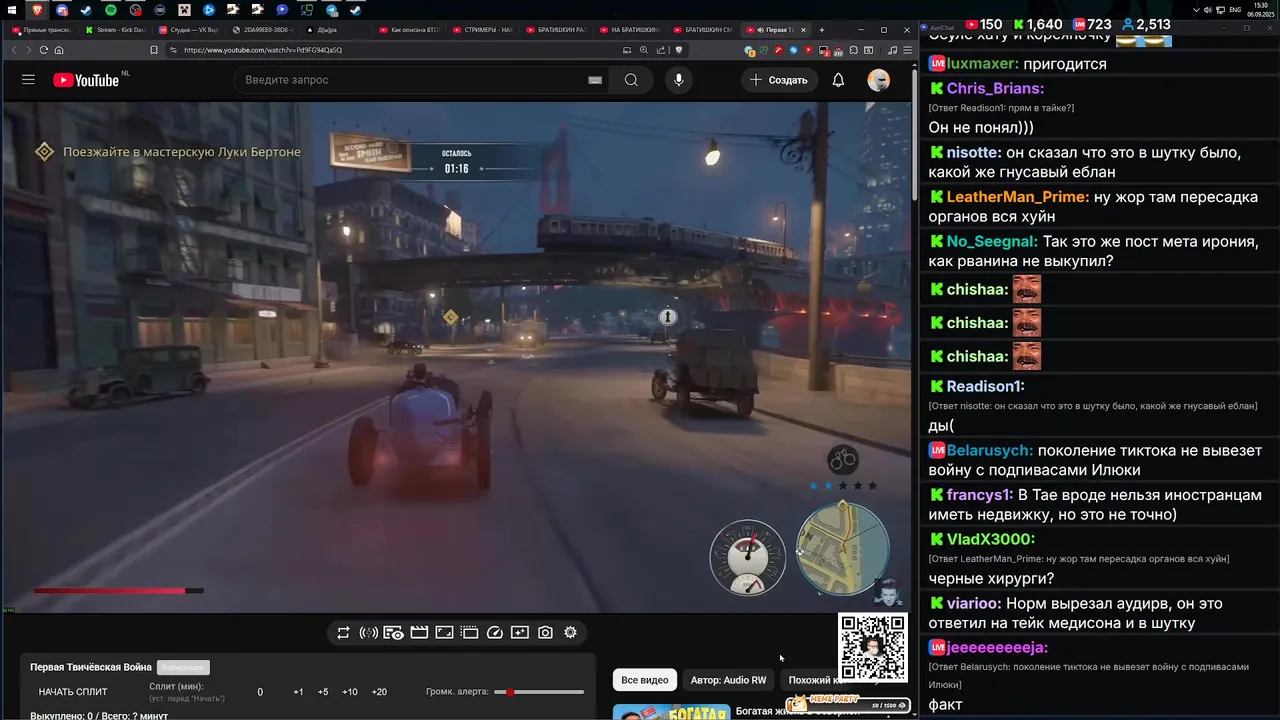Open the Windows Start button
The width and height of the screenshot is (1280, 720).
point(12,10)
